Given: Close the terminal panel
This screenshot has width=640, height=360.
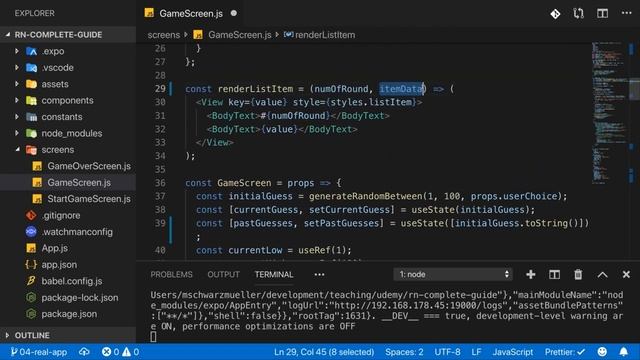Looking at the screenshot, I should 626,274.
